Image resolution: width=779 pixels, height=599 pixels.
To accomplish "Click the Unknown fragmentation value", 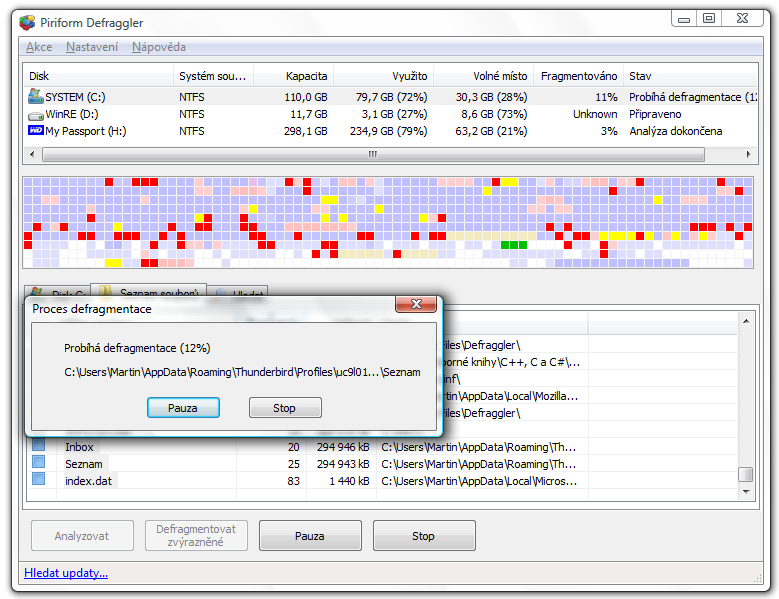I will pos(595,114).
